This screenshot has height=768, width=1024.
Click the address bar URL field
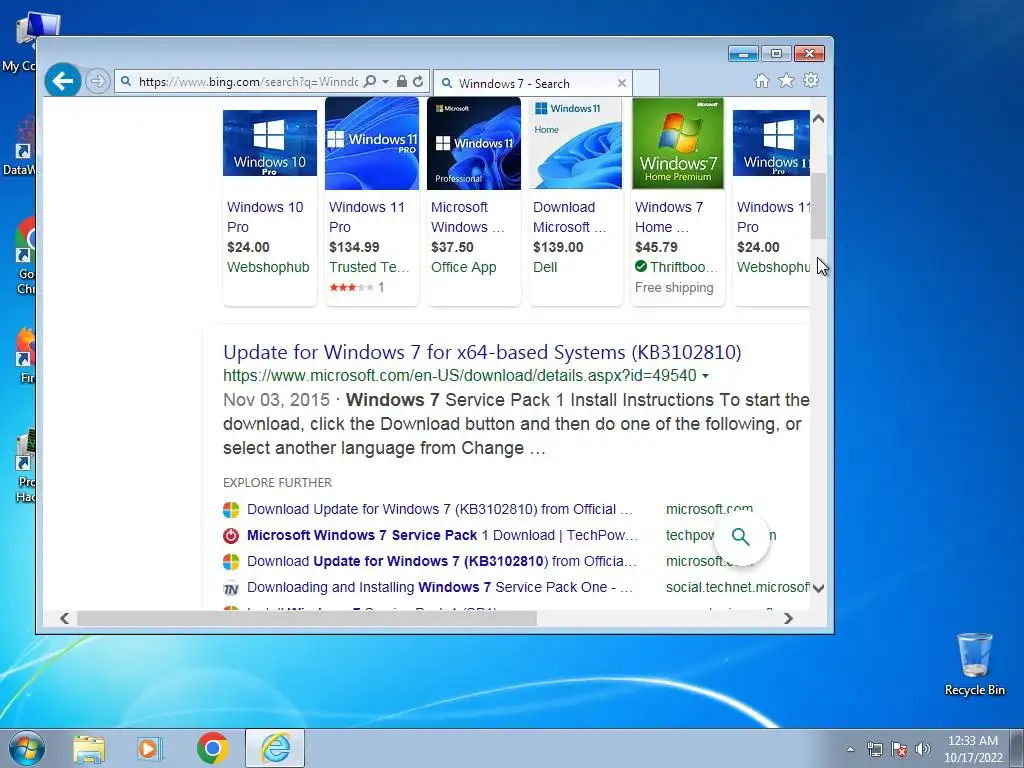(x=248, y=82)
